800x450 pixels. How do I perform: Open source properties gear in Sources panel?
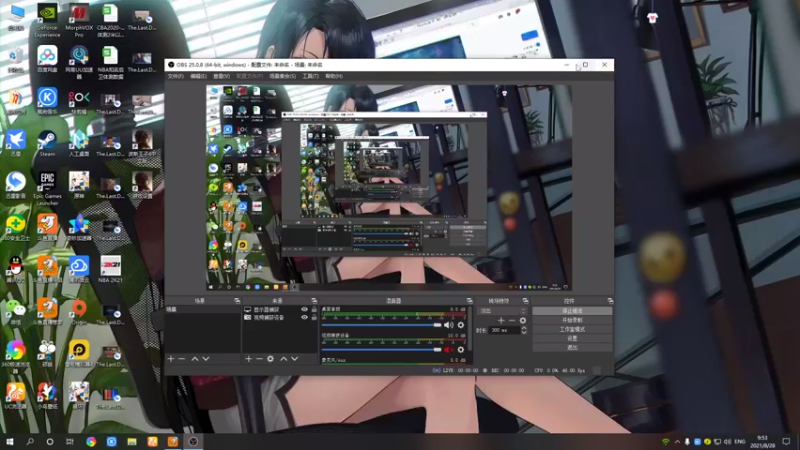click(x=270, y=359)
